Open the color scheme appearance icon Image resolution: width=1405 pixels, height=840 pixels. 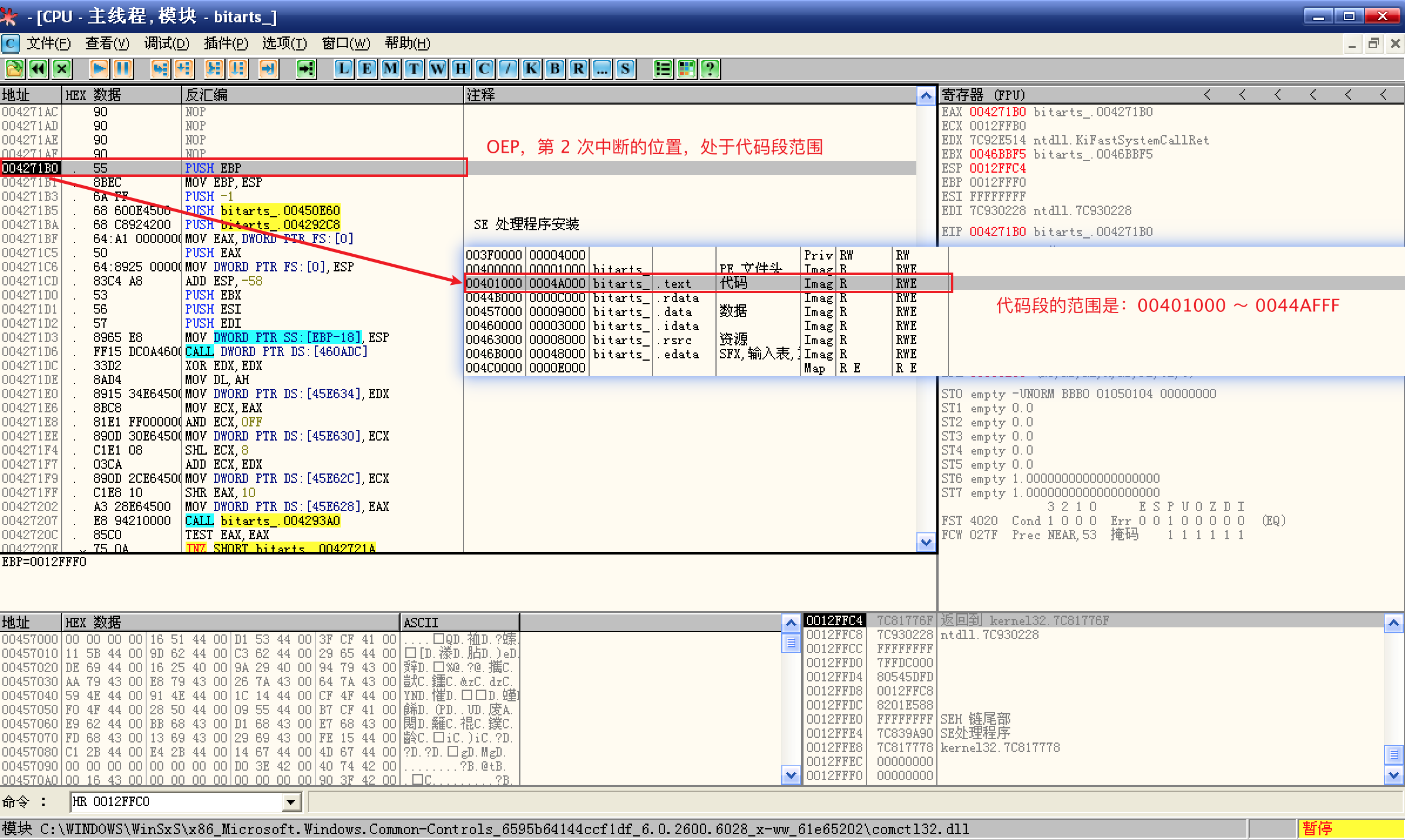[x=687, y=69]
